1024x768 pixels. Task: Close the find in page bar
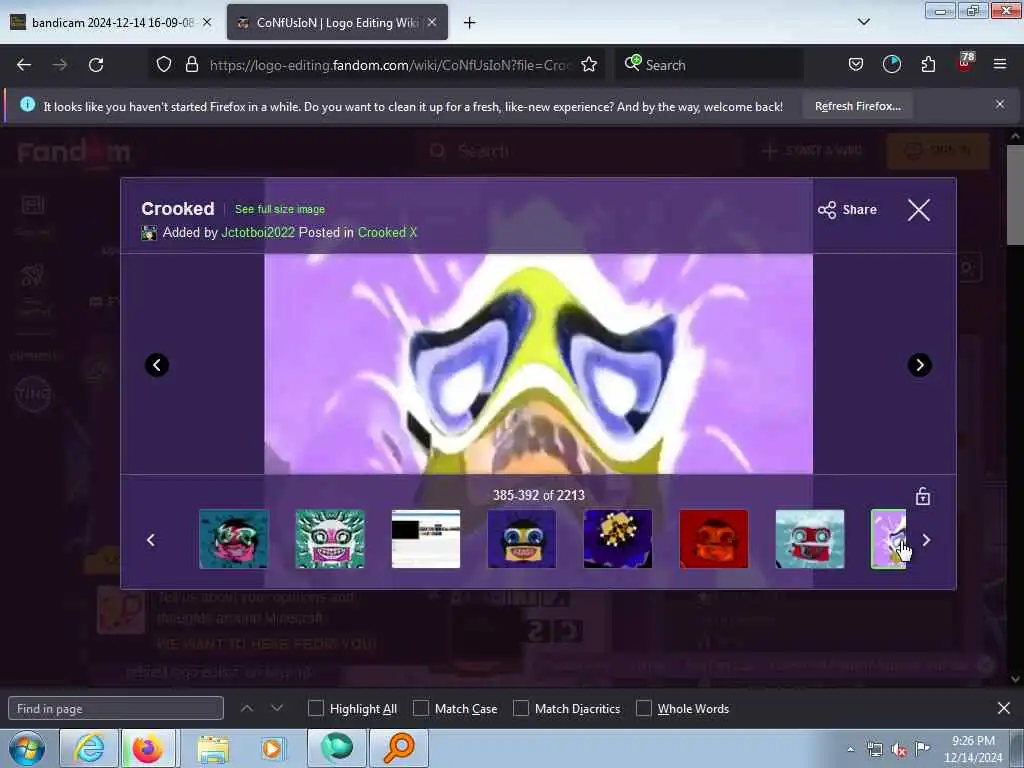click(1004, 708)
